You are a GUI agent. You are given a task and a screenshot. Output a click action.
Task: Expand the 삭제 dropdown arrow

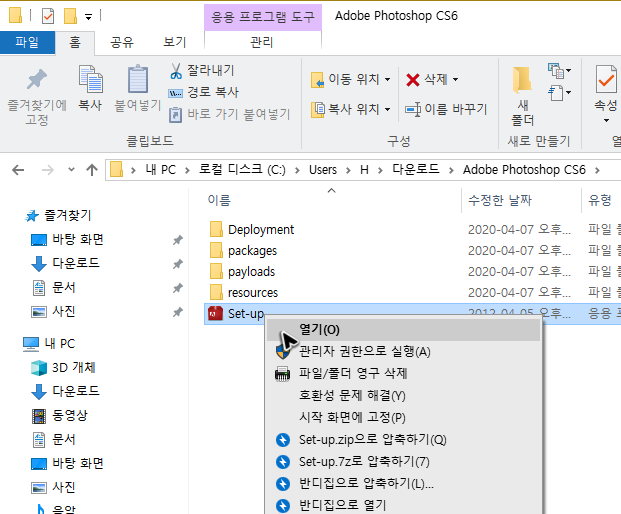point(456,80)
